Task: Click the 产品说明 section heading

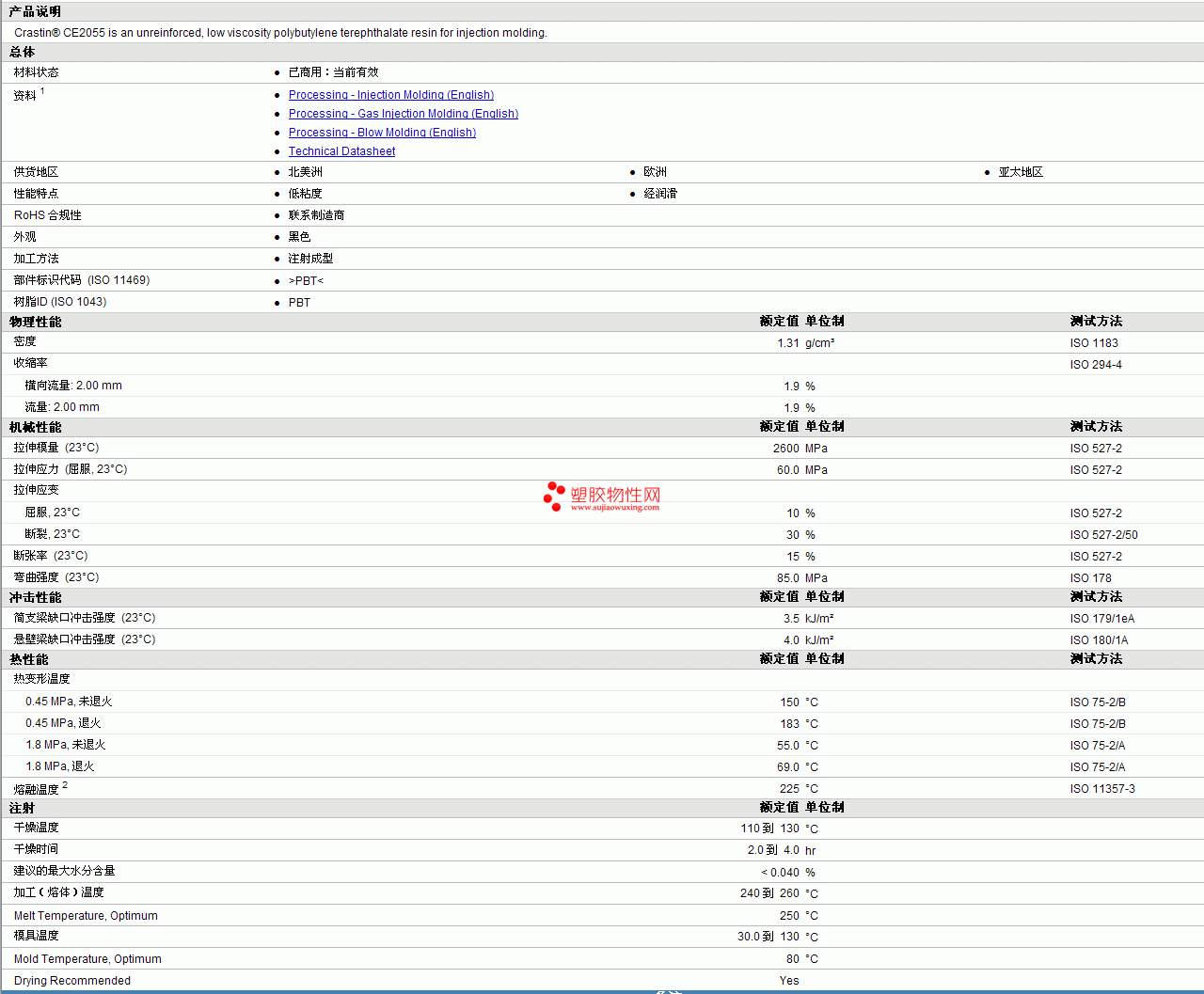Action: coord(35,11)
